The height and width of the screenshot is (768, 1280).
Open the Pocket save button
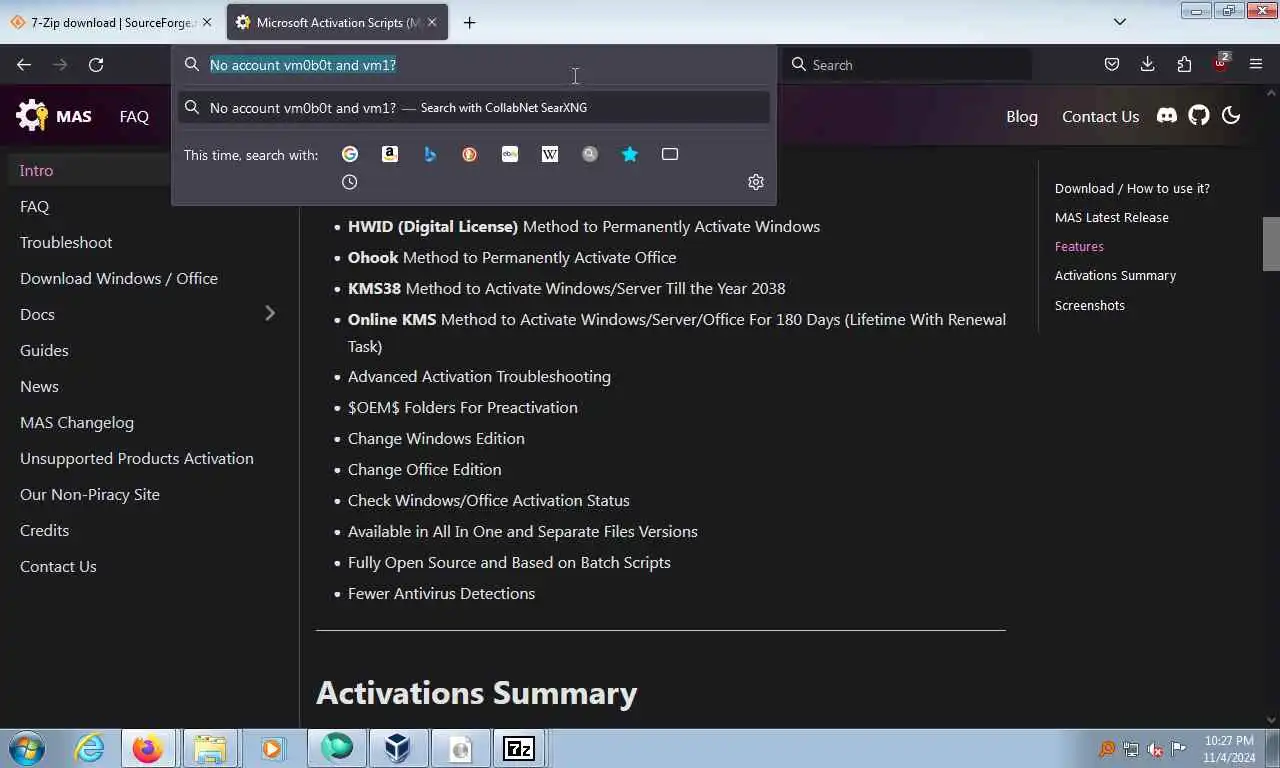[x=1111, y=64]
